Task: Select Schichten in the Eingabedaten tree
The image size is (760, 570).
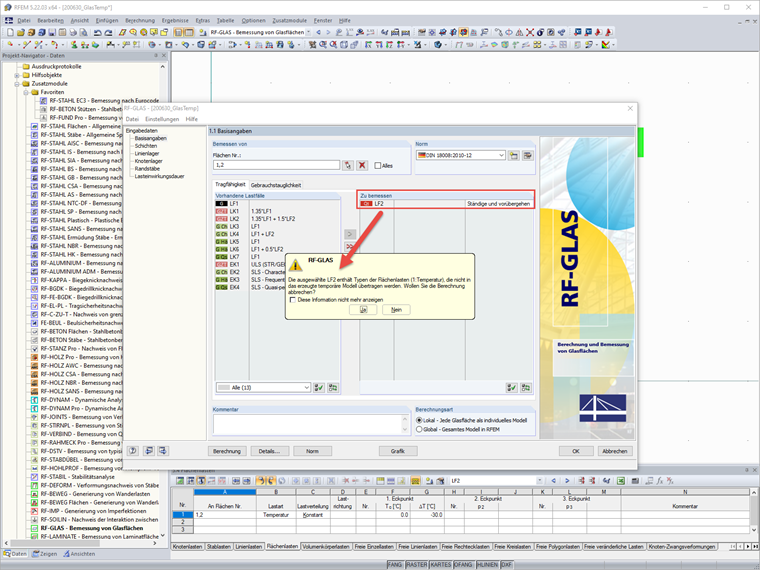Action: point(145,146)
